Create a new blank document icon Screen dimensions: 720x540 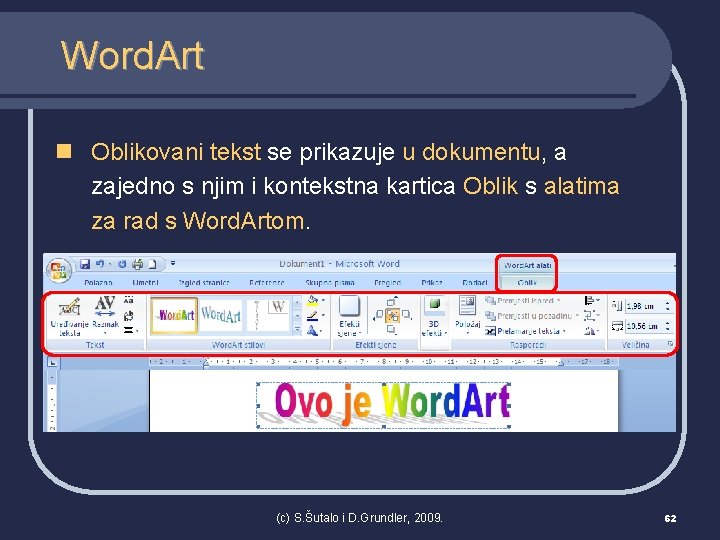(x=152, y=264)
